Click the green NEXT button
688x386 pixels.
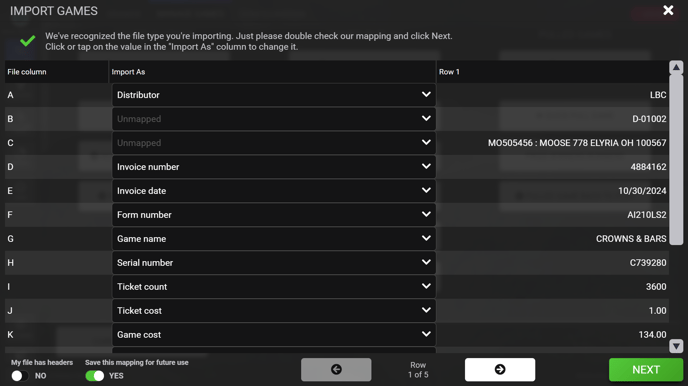646,369
